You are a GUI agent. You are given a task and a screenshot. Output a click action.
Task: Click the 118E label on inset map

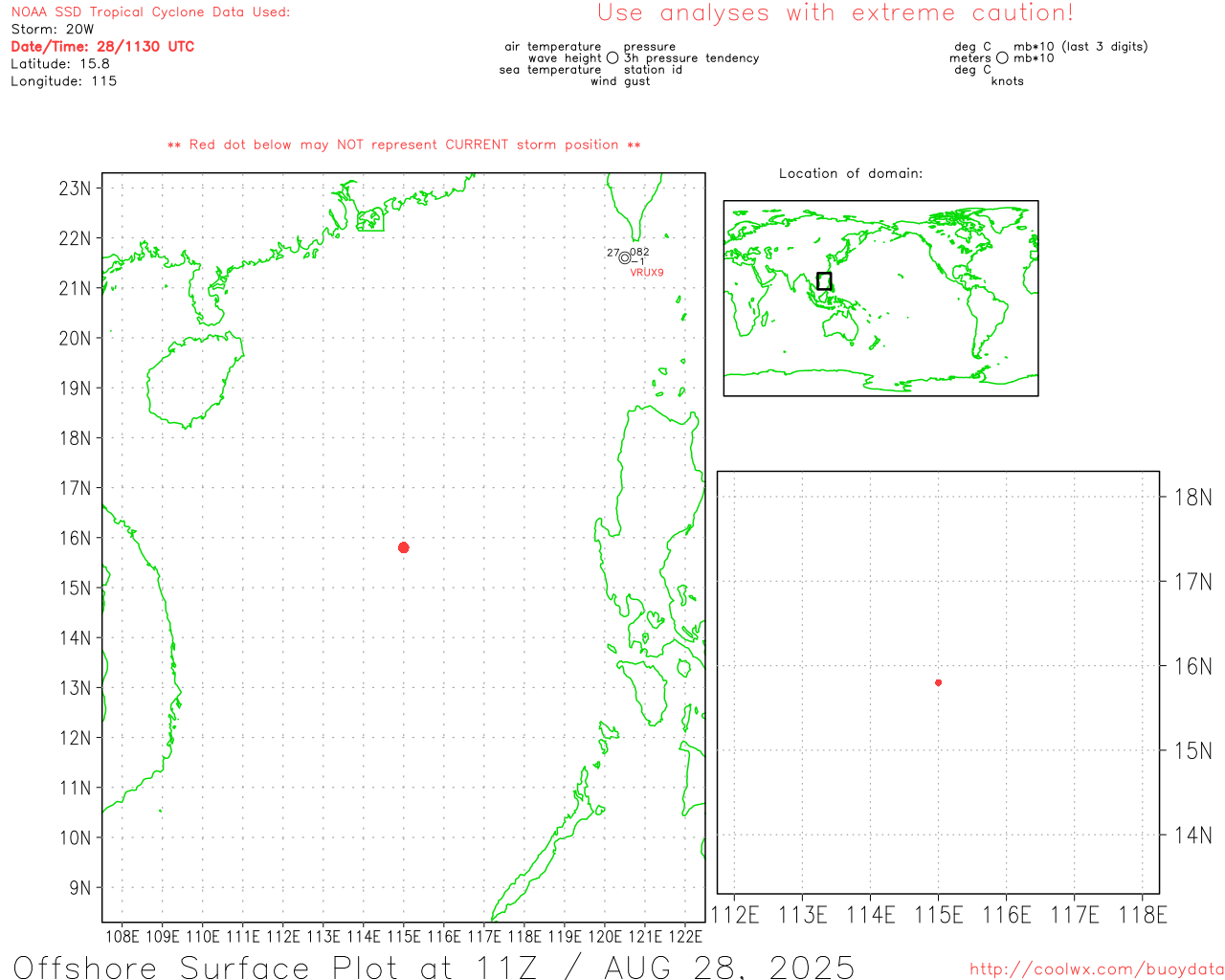click(x=1143, y=915)
